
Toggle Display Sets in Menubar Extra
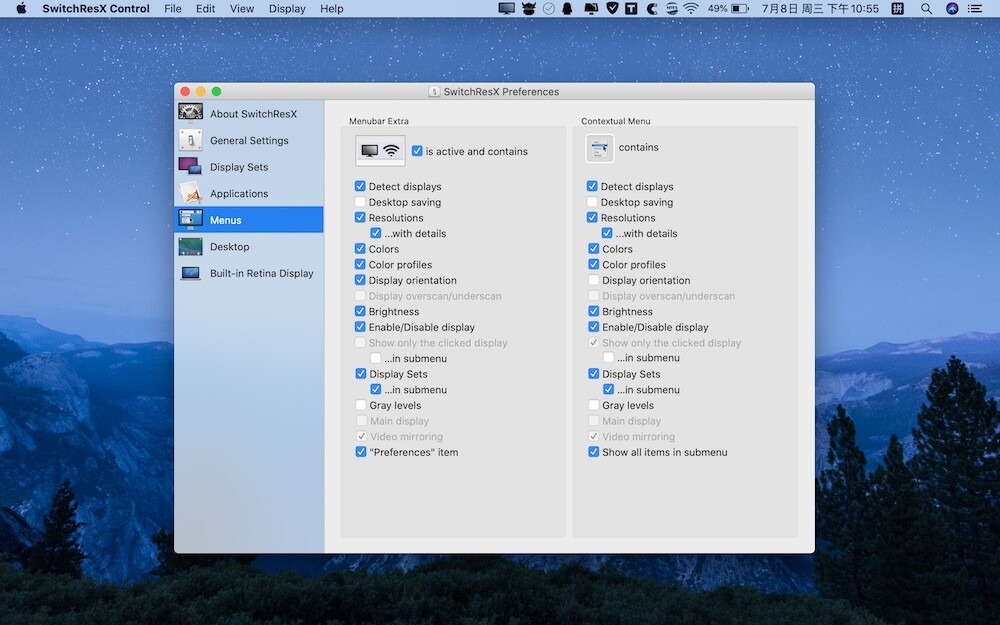coord(361,374)
